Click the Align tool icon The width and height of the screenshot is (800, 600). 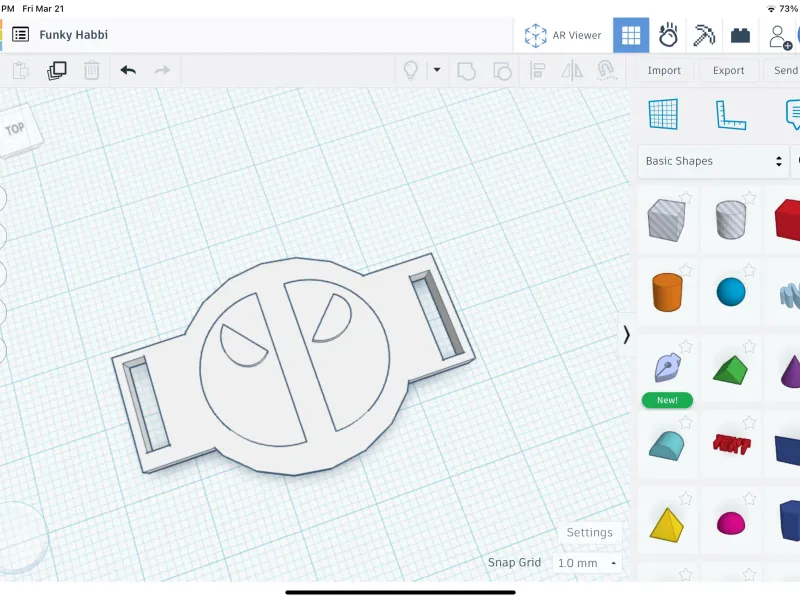[x=537, y=70]
